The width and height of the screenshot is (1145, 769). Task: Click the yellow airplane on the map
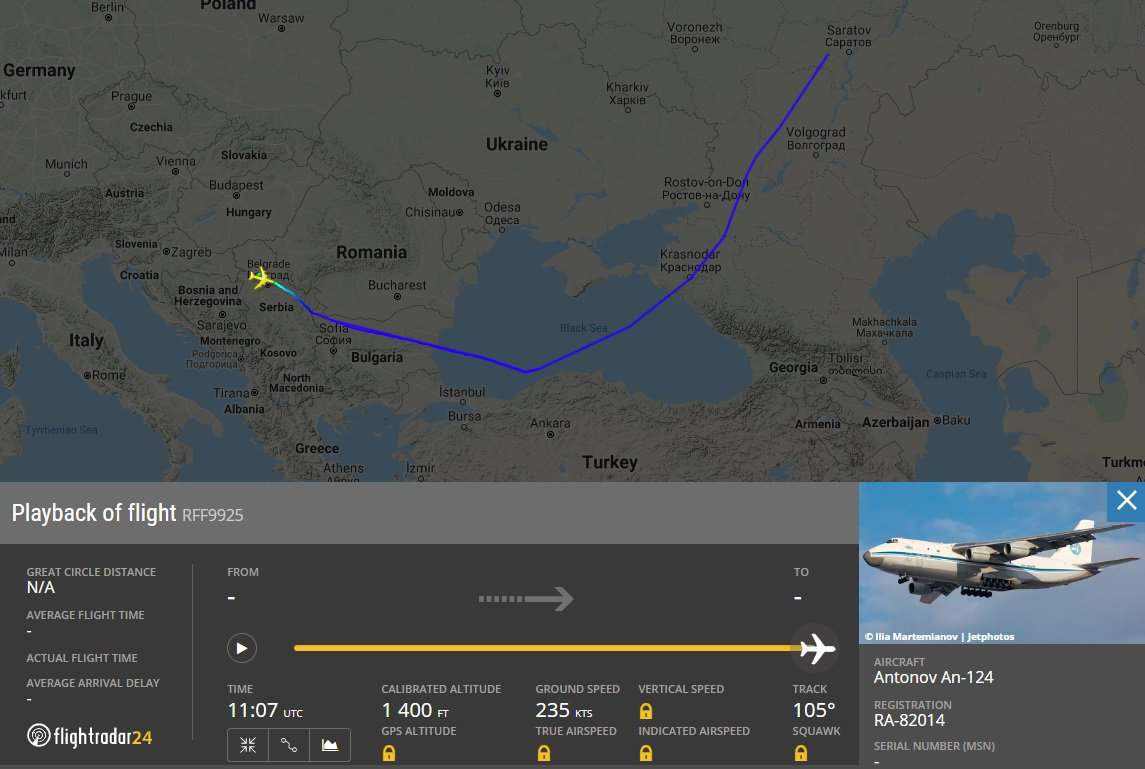point(261,278)
